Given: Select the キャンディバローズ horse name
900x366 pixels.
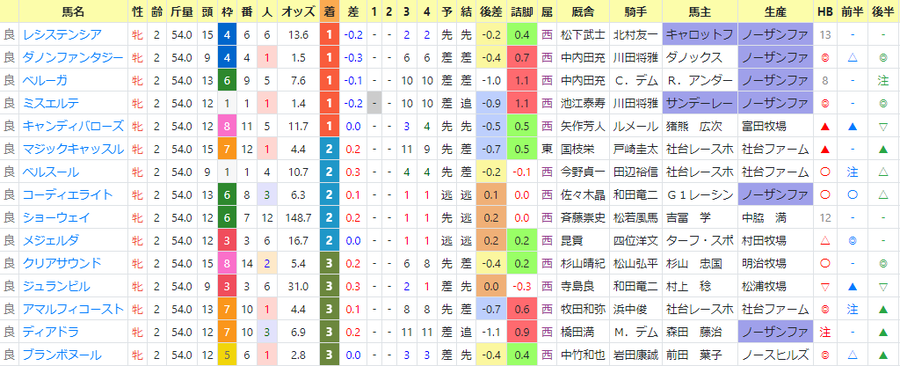Looking at the screenshot, I should [72, 126].
